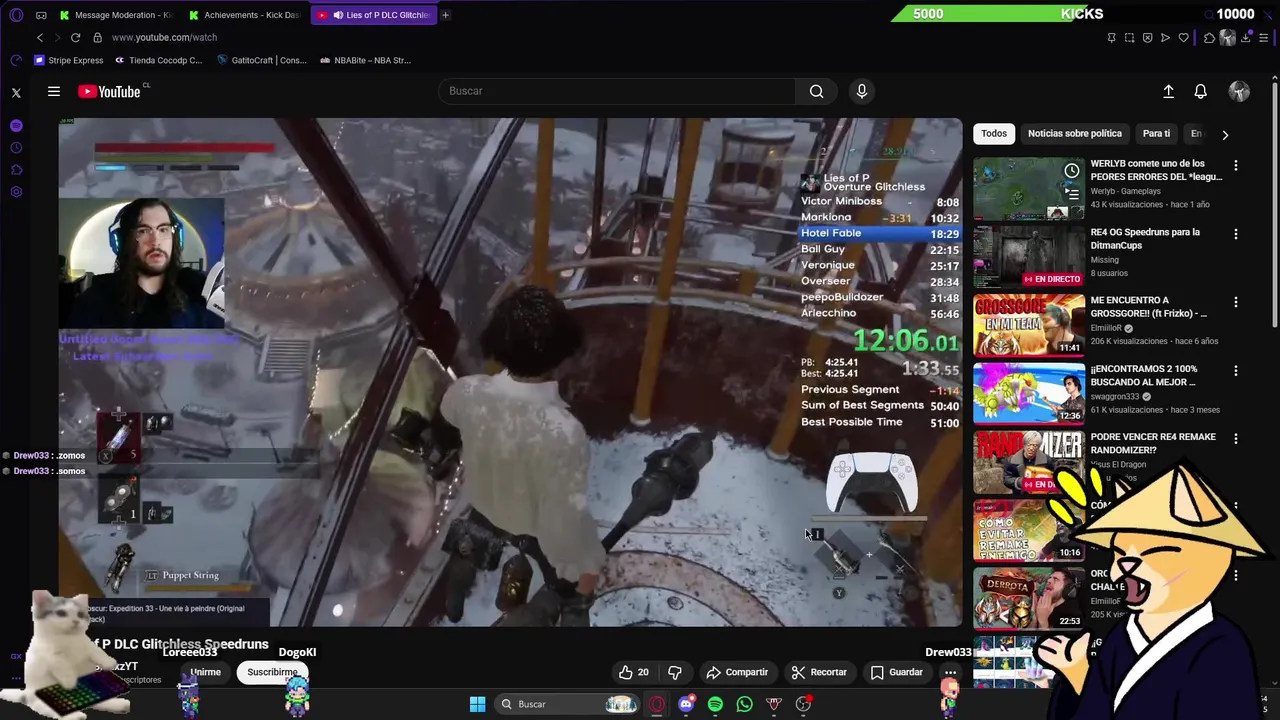Go back using the browser back arrow
This screenshot has width=1280, height=720.
point(40,37)
